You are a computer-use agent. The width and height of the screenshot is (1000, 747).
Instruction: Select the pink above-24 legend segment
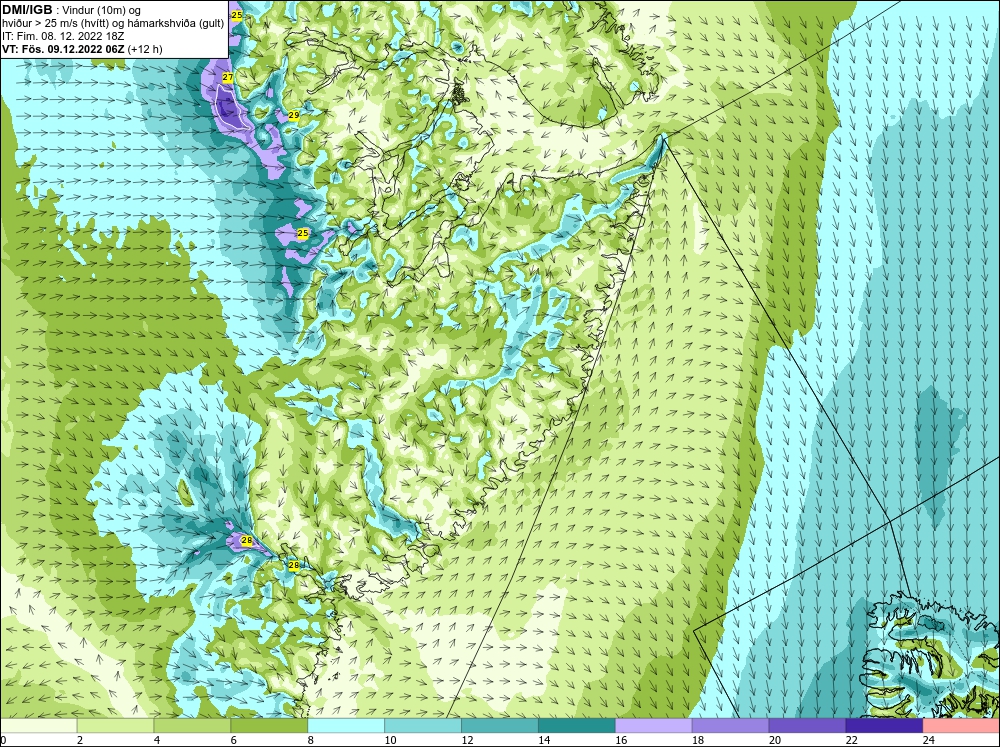pos(961,726)
